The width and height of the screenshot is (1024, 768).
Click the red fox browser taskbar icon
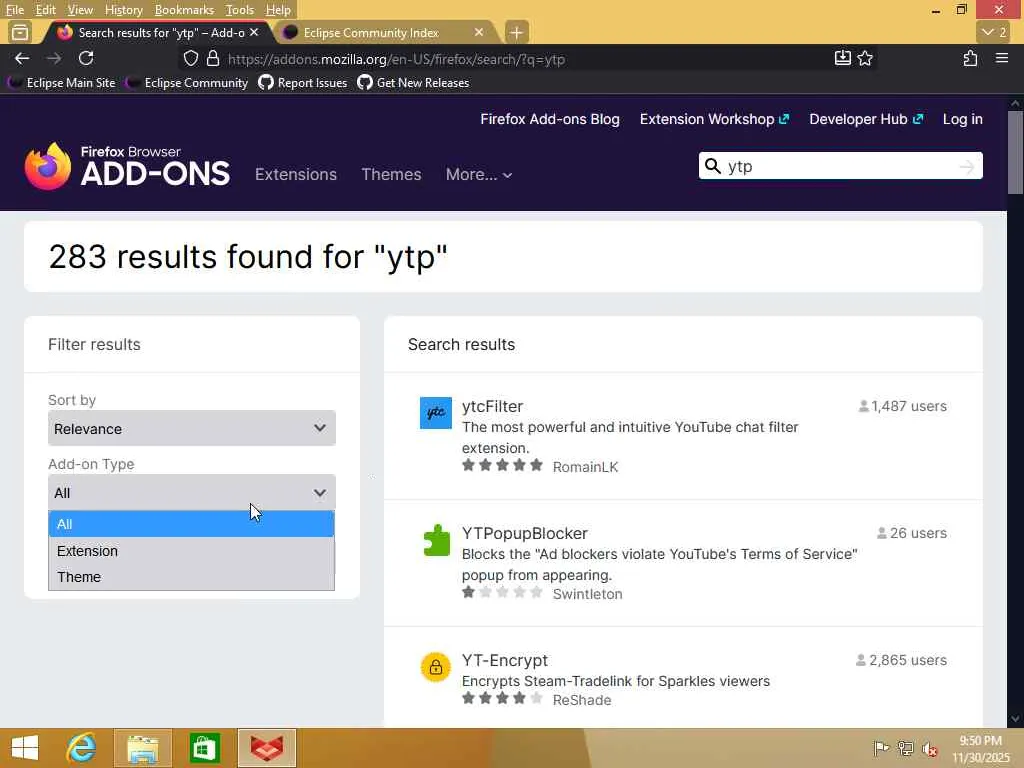[267, 748]
